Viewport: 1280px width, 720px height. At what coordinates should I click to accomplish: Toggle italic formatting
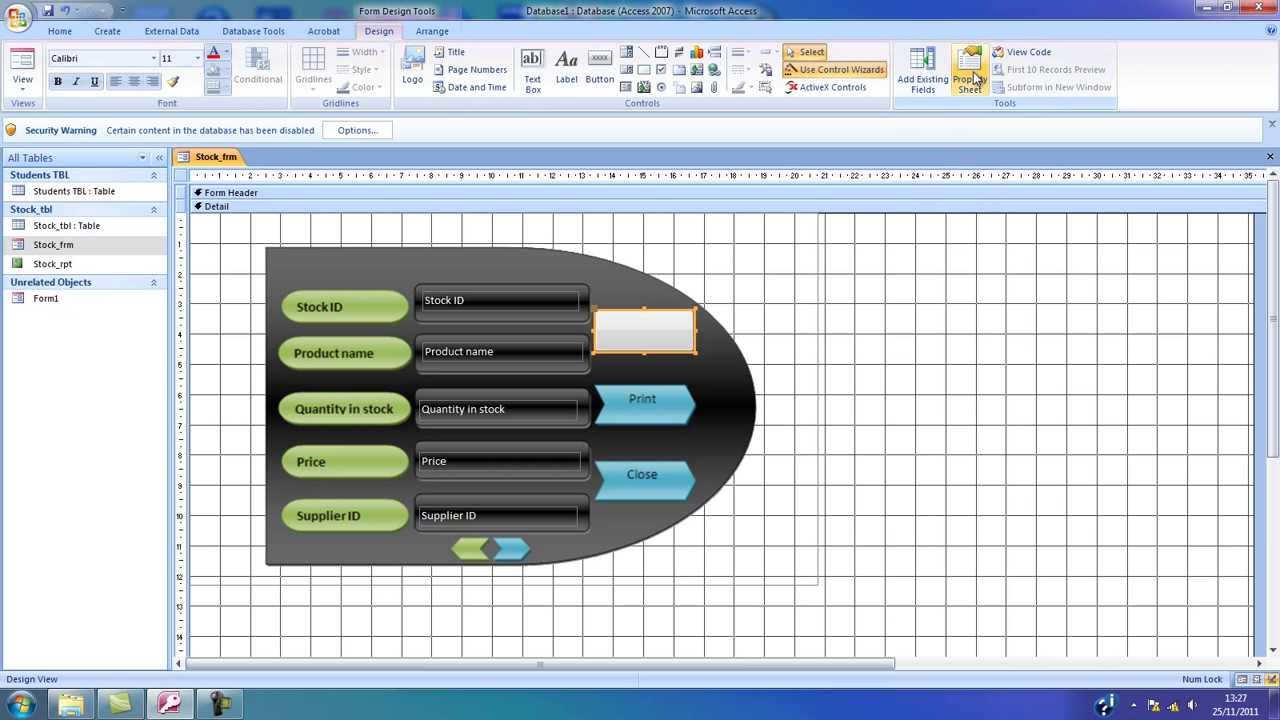coord(76,82)
